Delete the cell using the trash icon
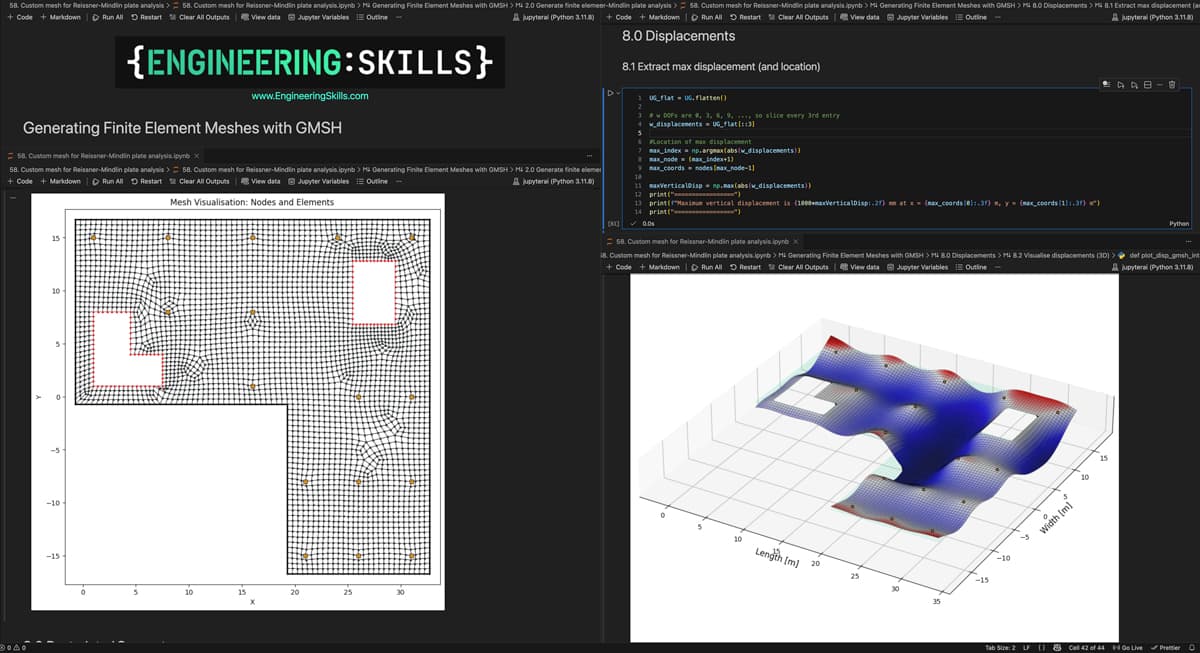Image resolution: width=1200 pixels, height=653 pixels. point(1172,87)
